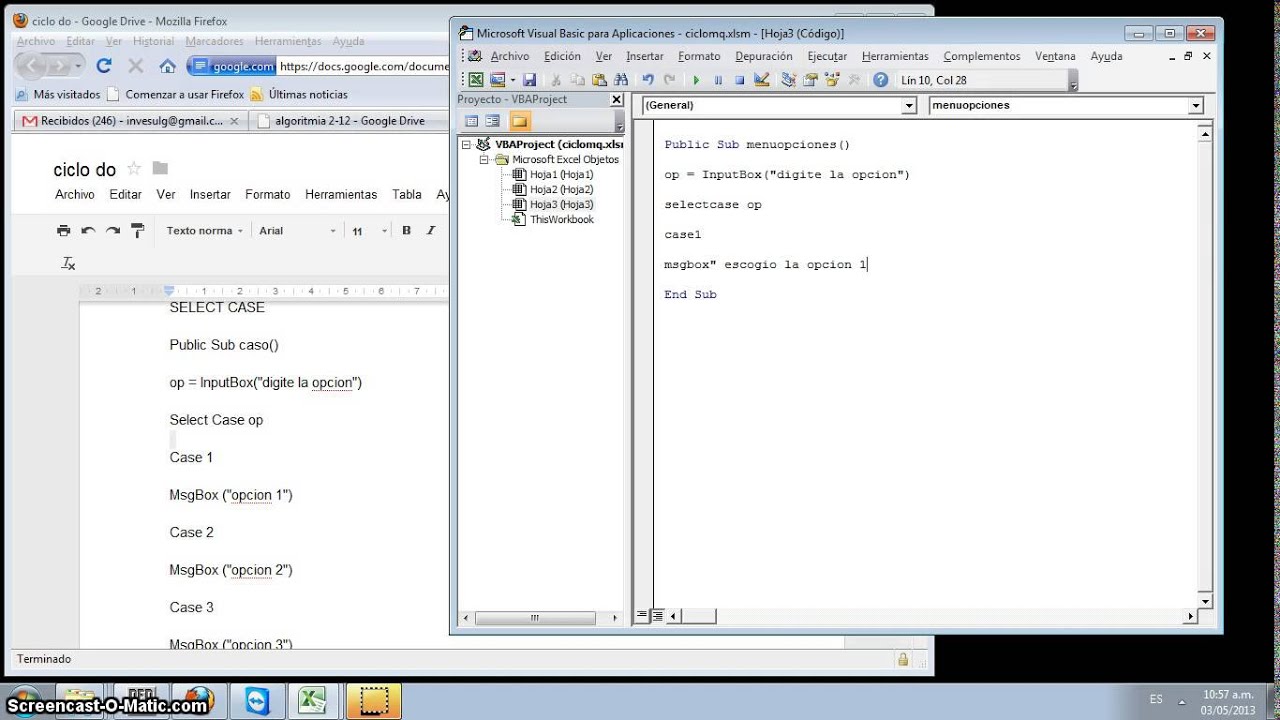Toggle italic in Google Docs toolbar

point(431,230)
